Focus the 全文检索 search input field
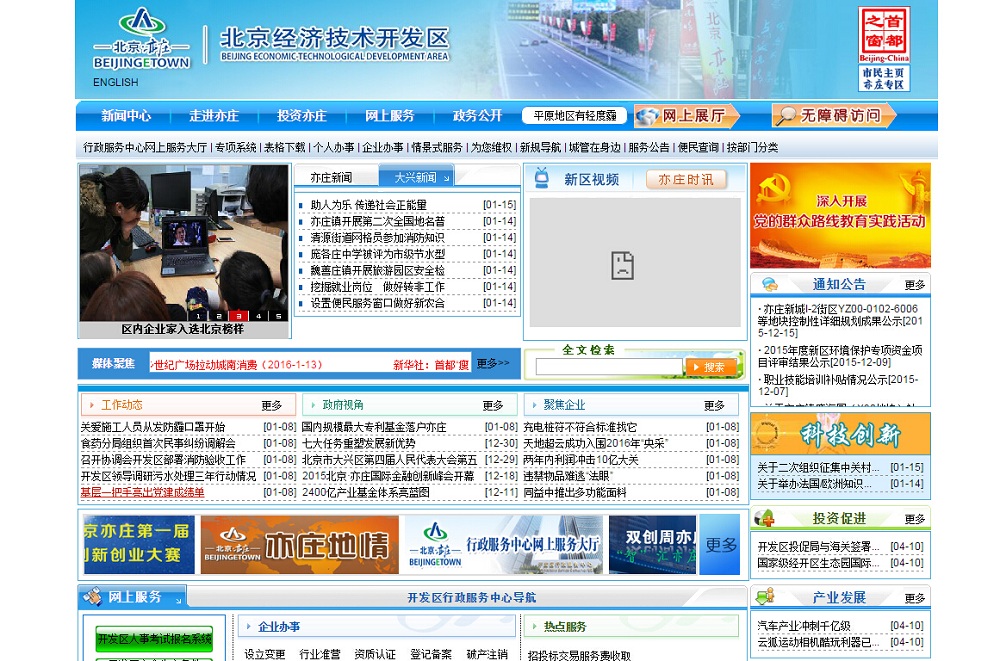The height and width of the screenshot is (661, 1000). 609,366
